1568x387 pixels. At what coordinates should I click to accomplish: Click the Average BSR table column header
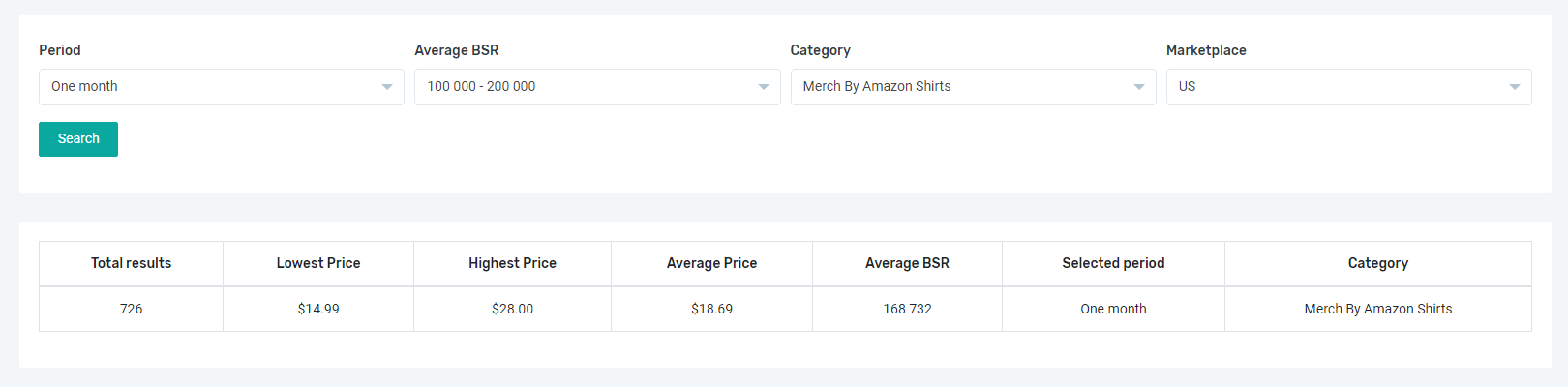click(907, 263)
